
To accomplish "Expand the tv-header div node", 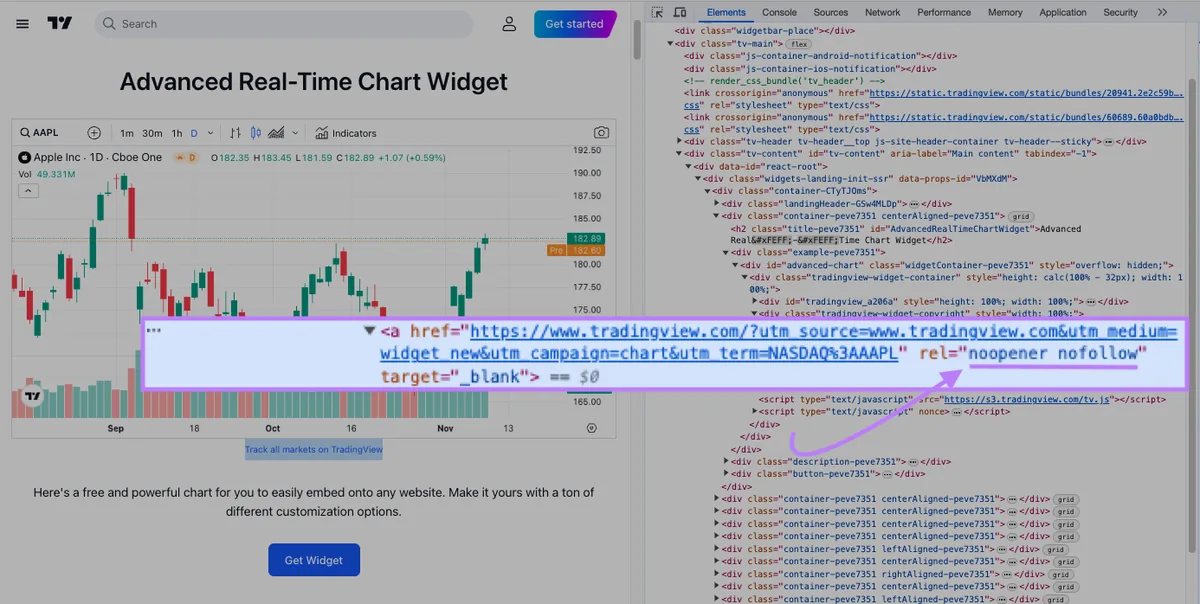I will tap(681, 142).
